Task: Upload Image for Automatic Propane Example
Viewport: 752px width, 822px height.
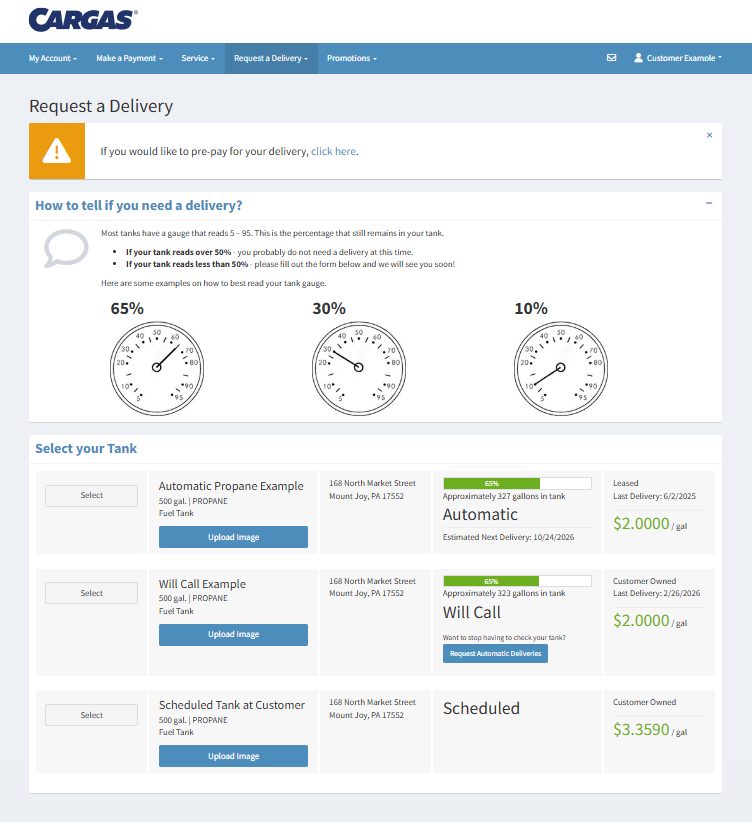Action: pos(233,537)
